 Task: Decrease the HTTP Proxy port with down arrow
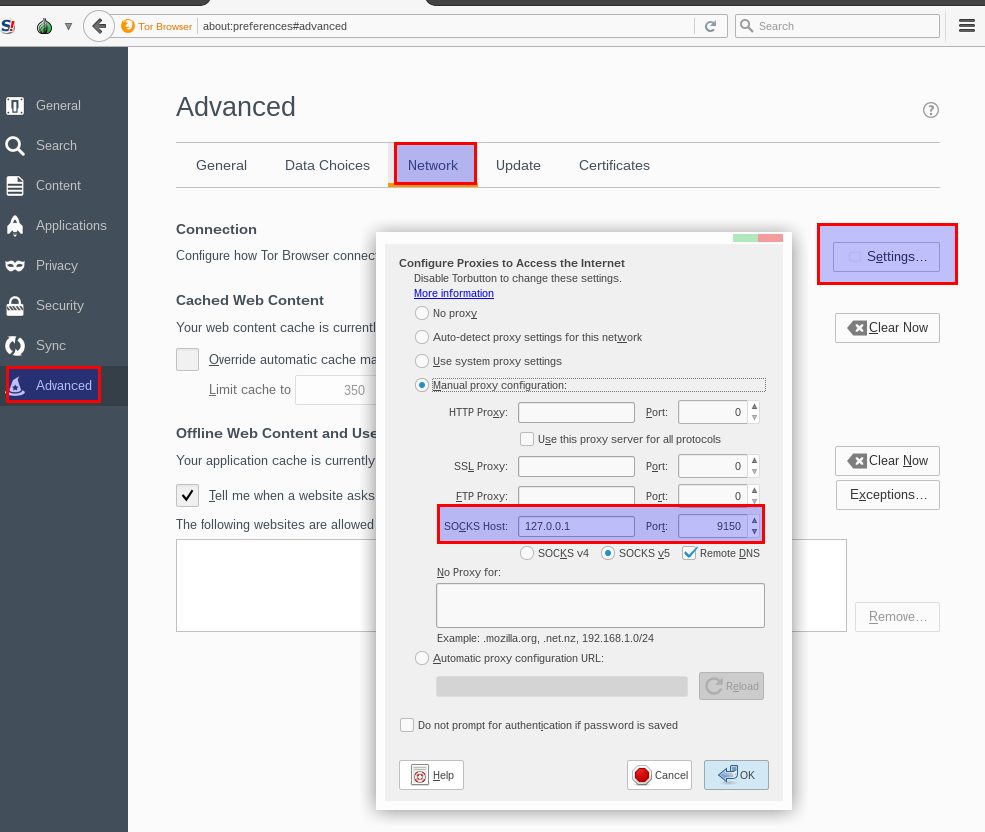[x=754, y=418]
